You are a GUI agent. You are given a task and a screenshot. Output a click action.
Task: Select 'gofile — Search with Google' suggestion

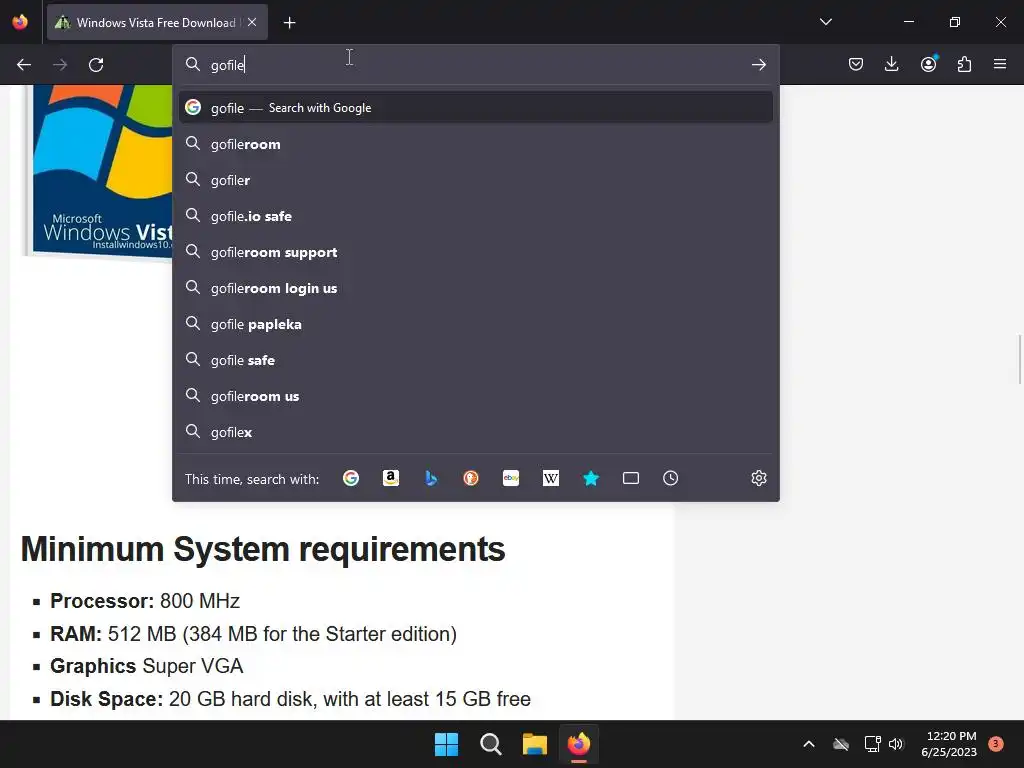pos(475,108)
